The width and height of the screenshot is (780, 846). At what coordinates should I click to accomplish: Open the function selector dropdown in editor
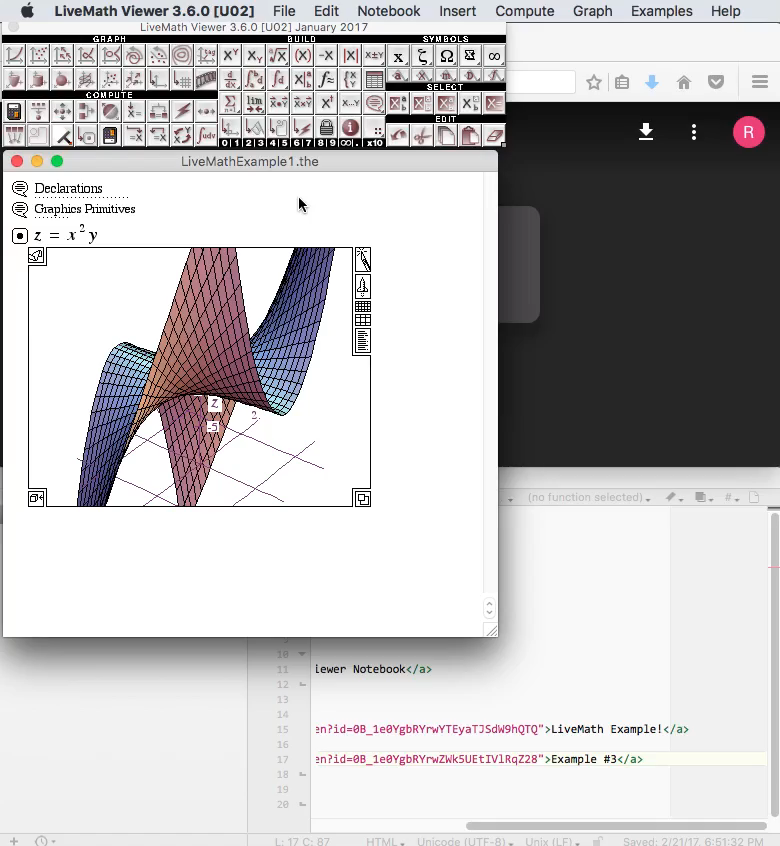(589, 497)
